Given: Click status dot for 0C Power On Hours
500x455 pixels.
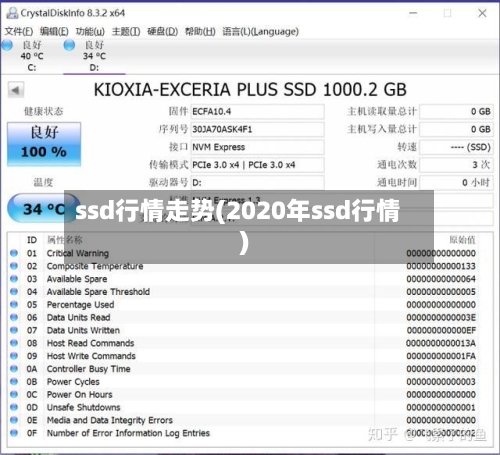Looking at the screenshot, I should pos(14,394).
